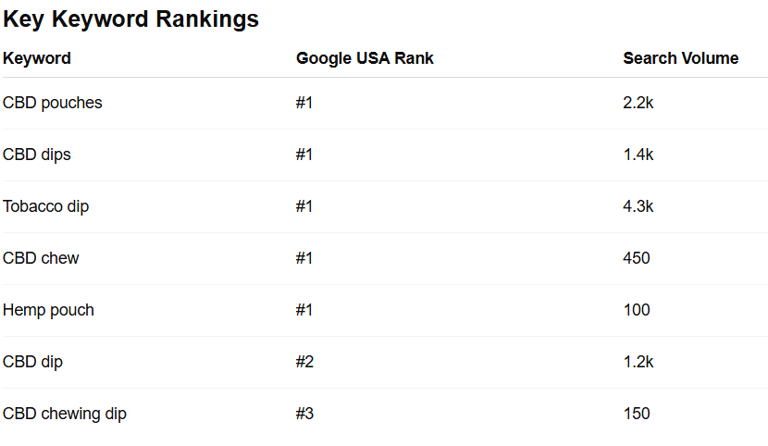Select the CBD pouches keyword cell
Viewport: 768px width, 446px height.
click(52, 103)
